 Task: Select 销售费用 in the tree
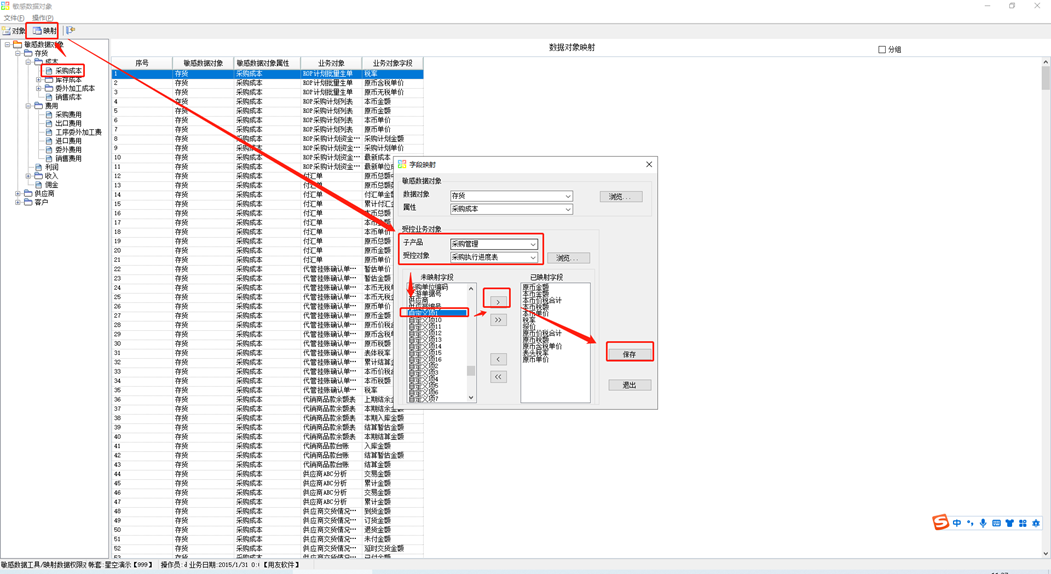pos(68,158)
